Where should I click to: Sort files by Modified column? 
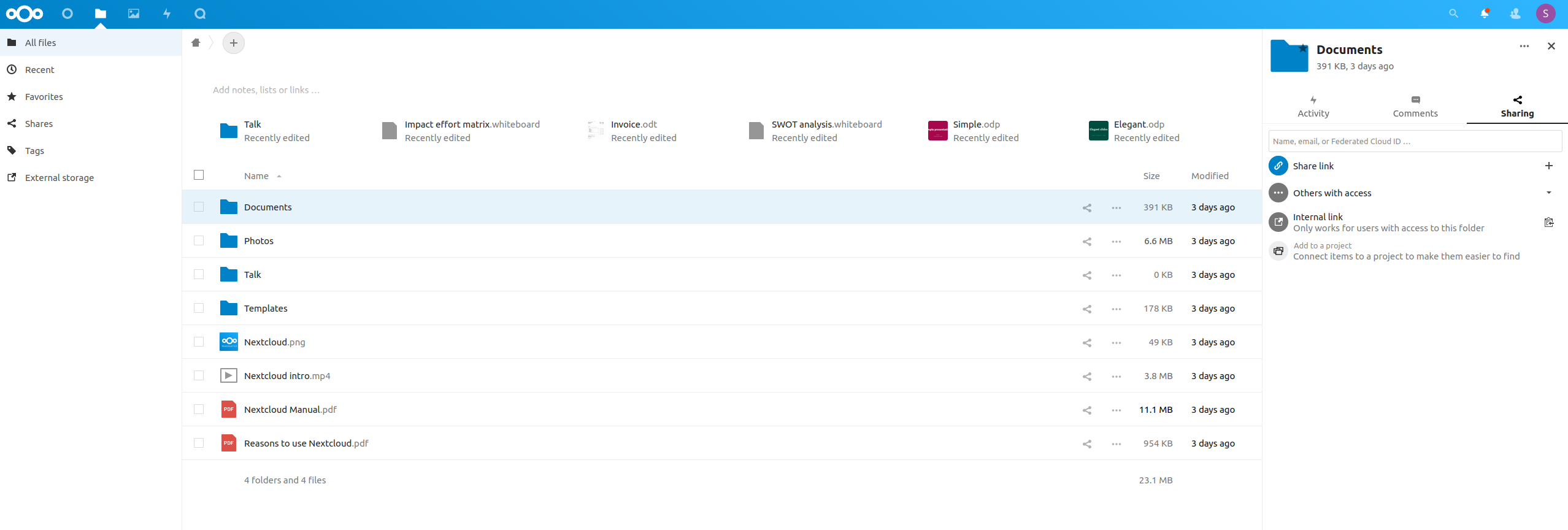point(1210,176)
